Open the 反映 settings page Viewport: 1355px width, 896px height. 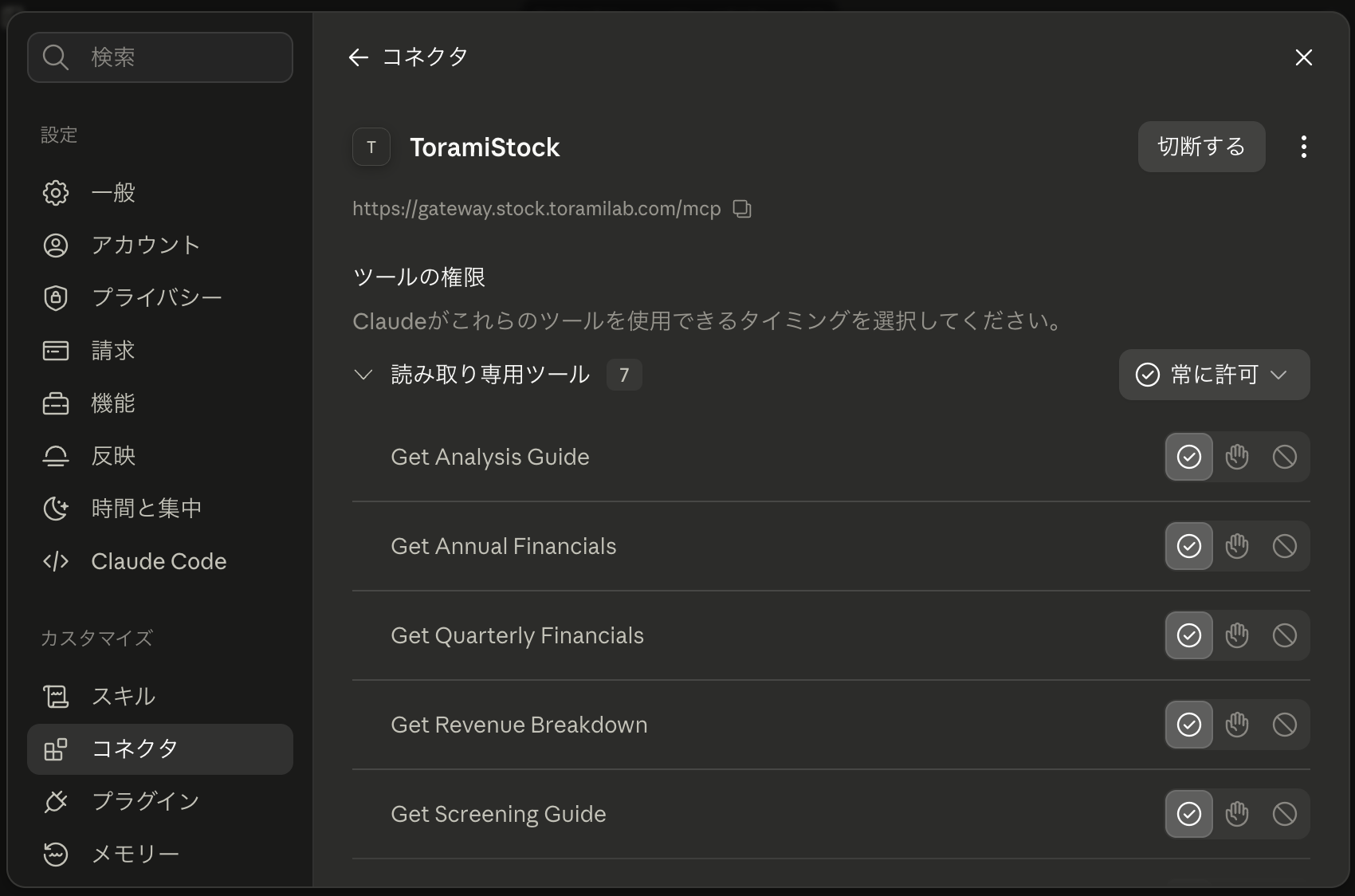(160, 456)
